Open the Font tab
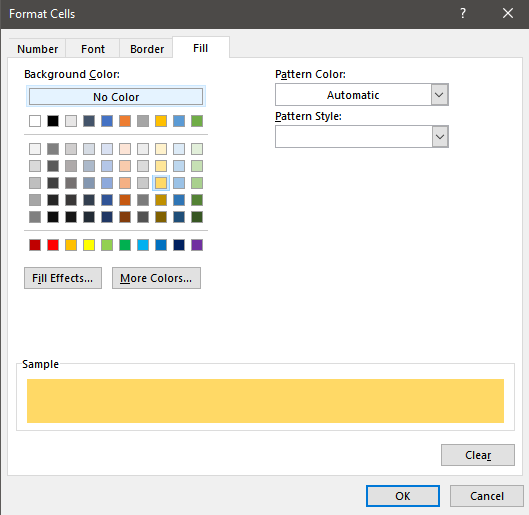The width and height of the screenshot is (529, 515). (93, 49)
